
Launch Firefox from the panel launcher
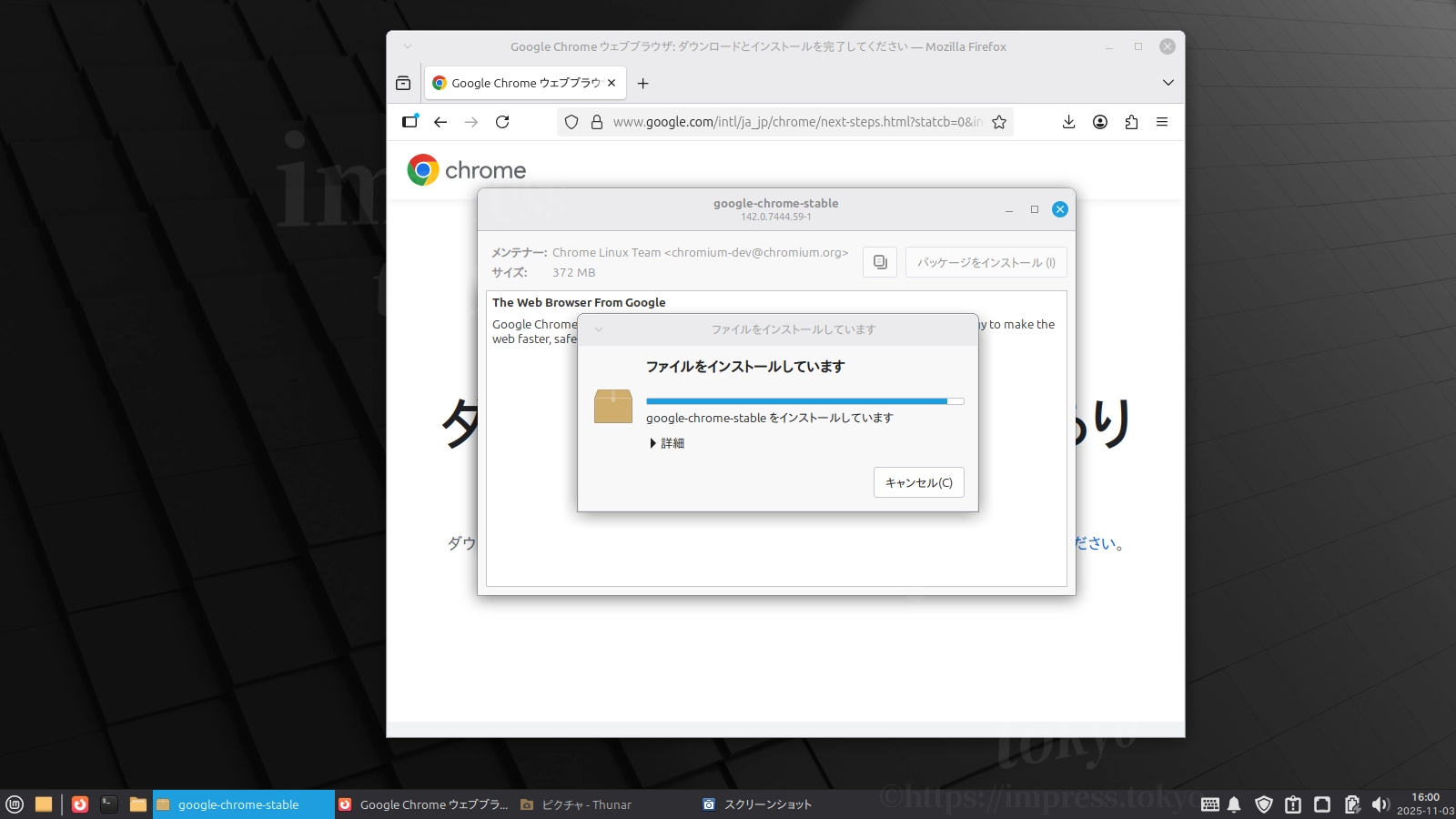pos(80,804)
